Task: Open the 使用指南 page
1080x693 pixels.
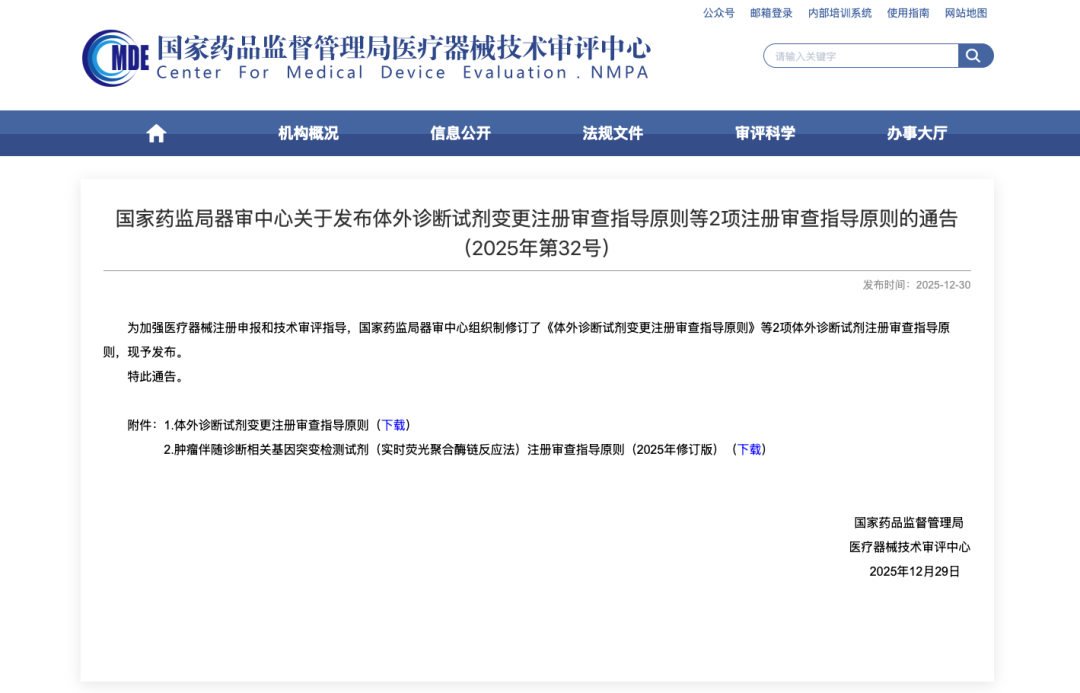Action: pyautogui.click(x=906, y=13)
